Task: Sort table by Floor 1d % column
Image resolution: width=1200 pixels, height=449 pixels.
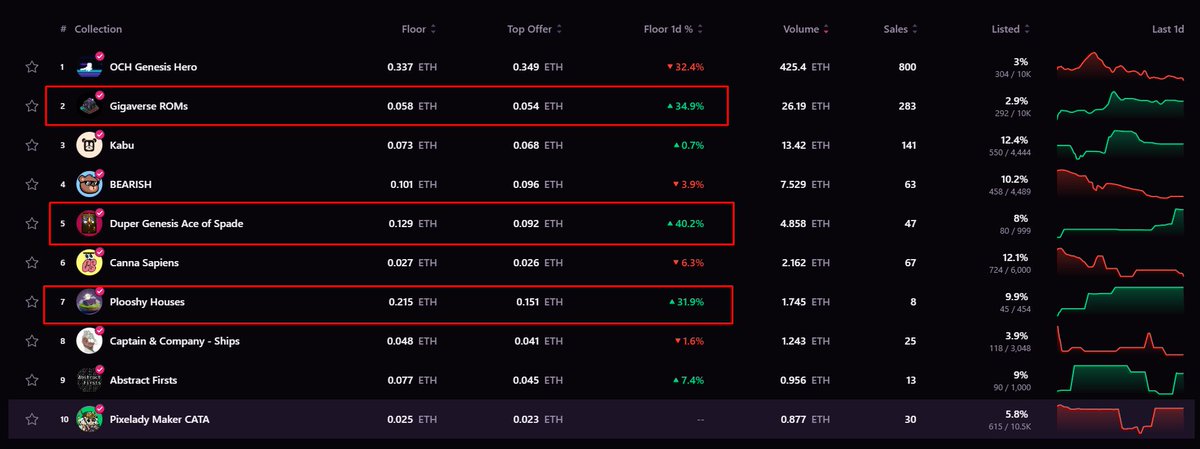Action: 674,30
